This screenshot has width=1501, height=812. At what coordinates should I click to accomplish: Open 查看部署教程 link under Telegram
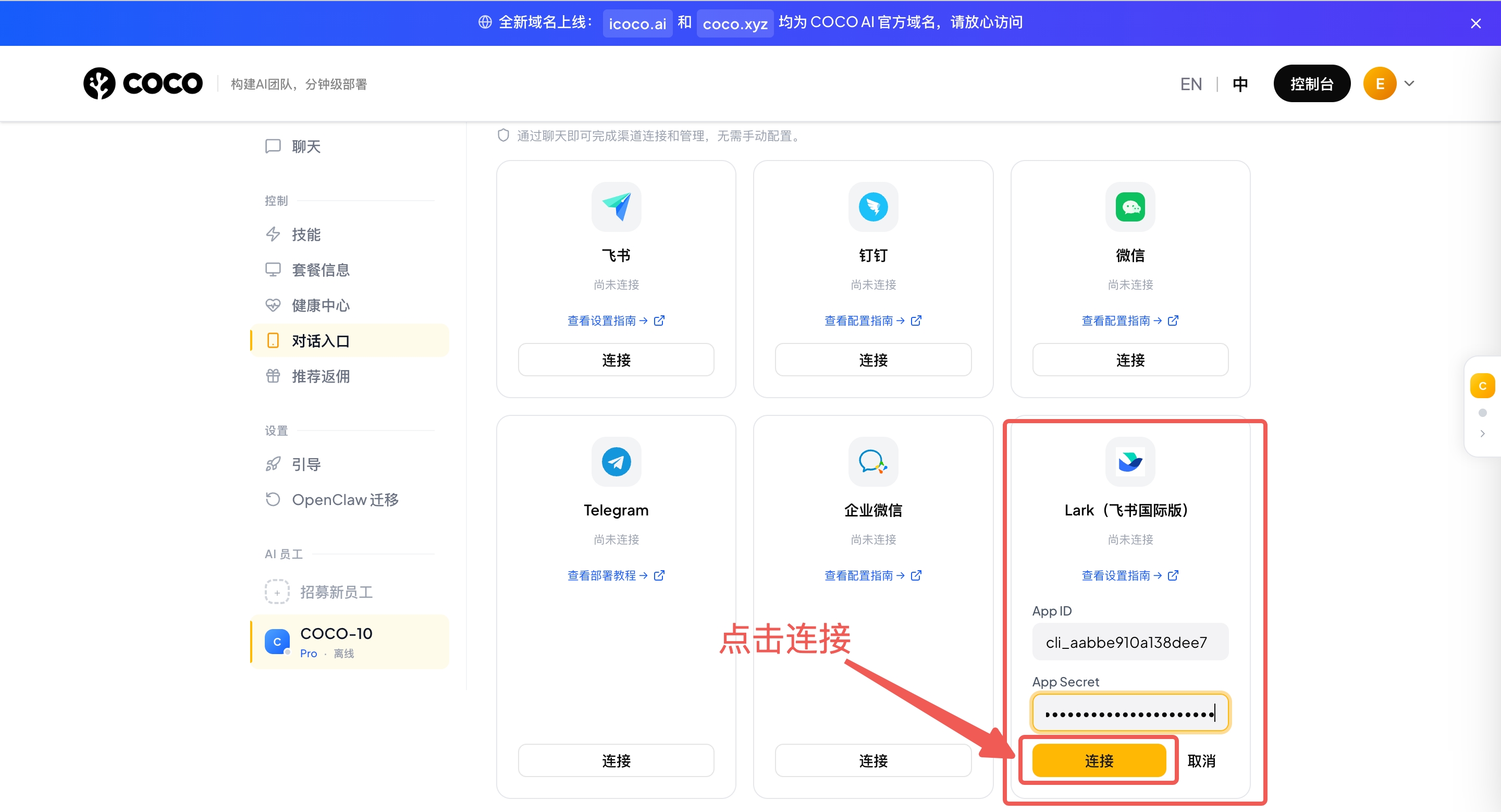(616, 575)
